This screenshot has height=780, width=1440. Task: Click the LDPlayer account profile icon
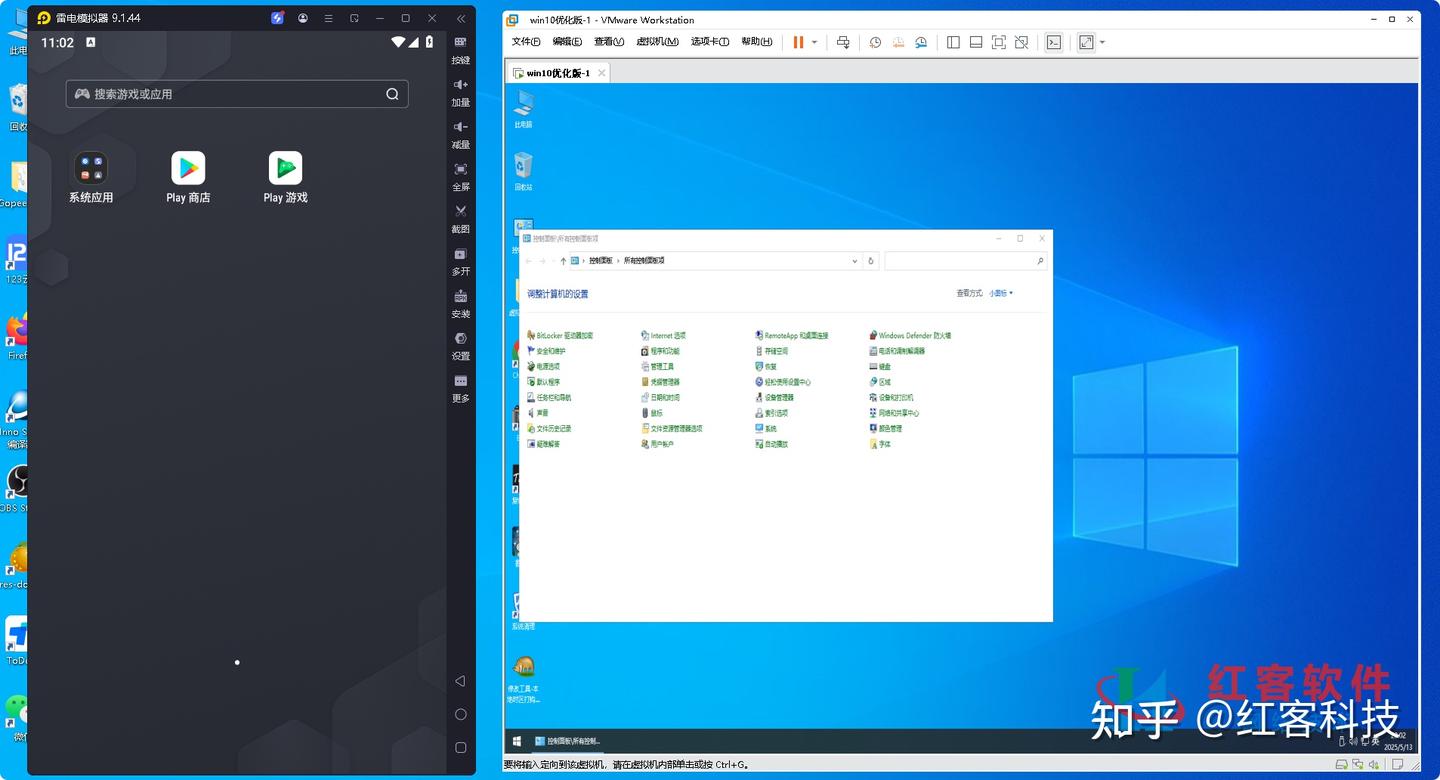[303, 18]
